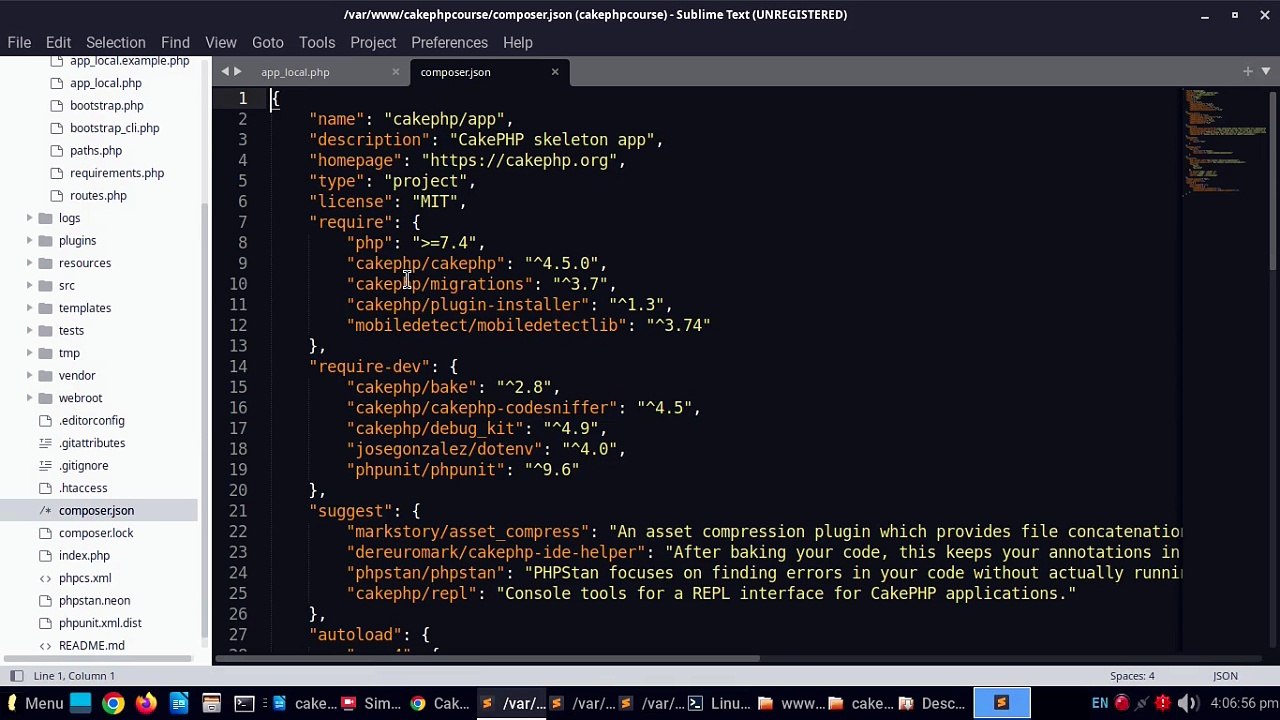Viewport: 1280px width, 720px height.
Task: Open the tab list dropdown arrow
Action: pyautogui.click(x=1265, y=72)
